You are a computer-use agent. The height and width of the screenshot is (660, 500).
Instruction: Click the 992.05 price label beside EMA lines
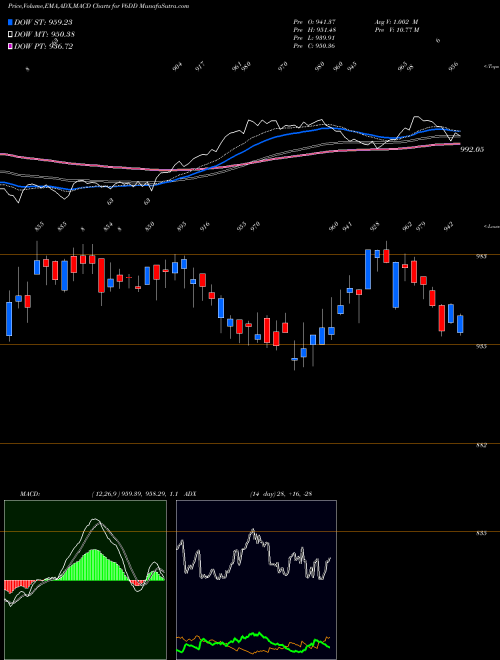coord(472,149)
